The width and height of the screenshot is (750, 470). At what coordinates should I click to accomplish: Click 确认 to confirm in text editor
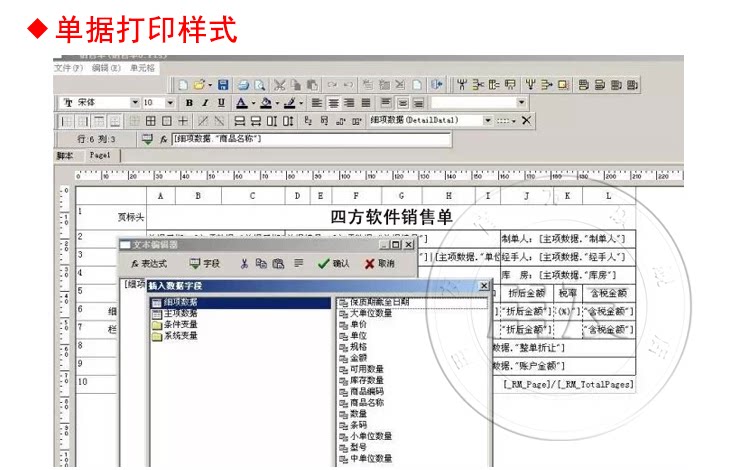point(334,263)
